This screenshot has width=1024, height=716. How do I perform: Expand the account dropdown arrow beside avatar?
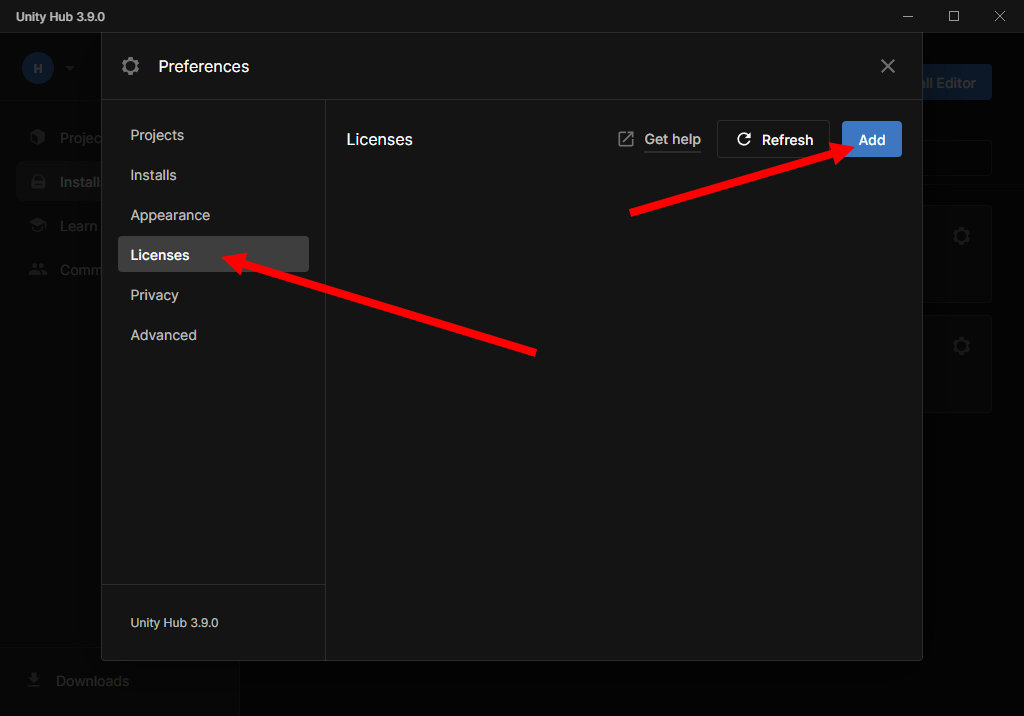[70, 68]
